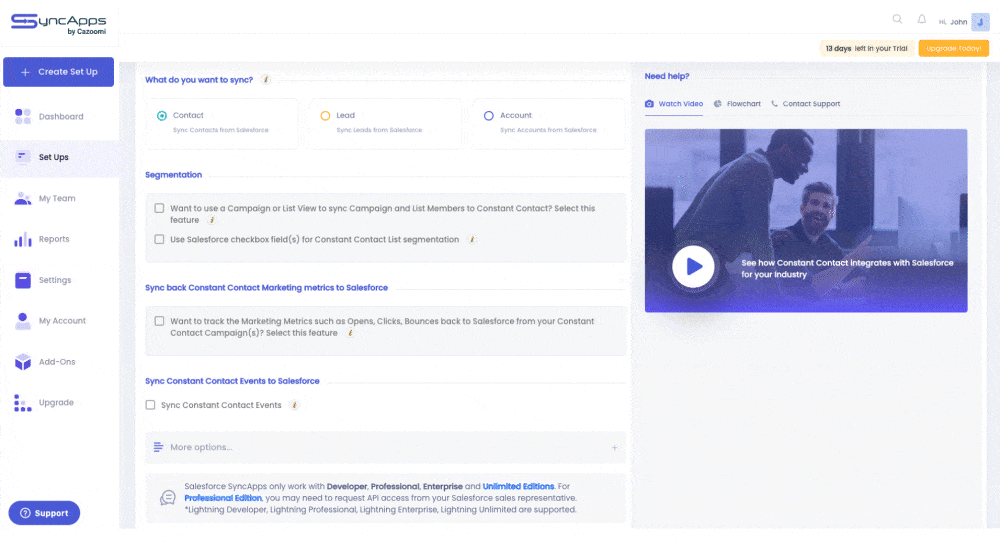The image size is (1000, 542).
Task: Click the Segmentation section heading
Action: click(x=173, y=175)
